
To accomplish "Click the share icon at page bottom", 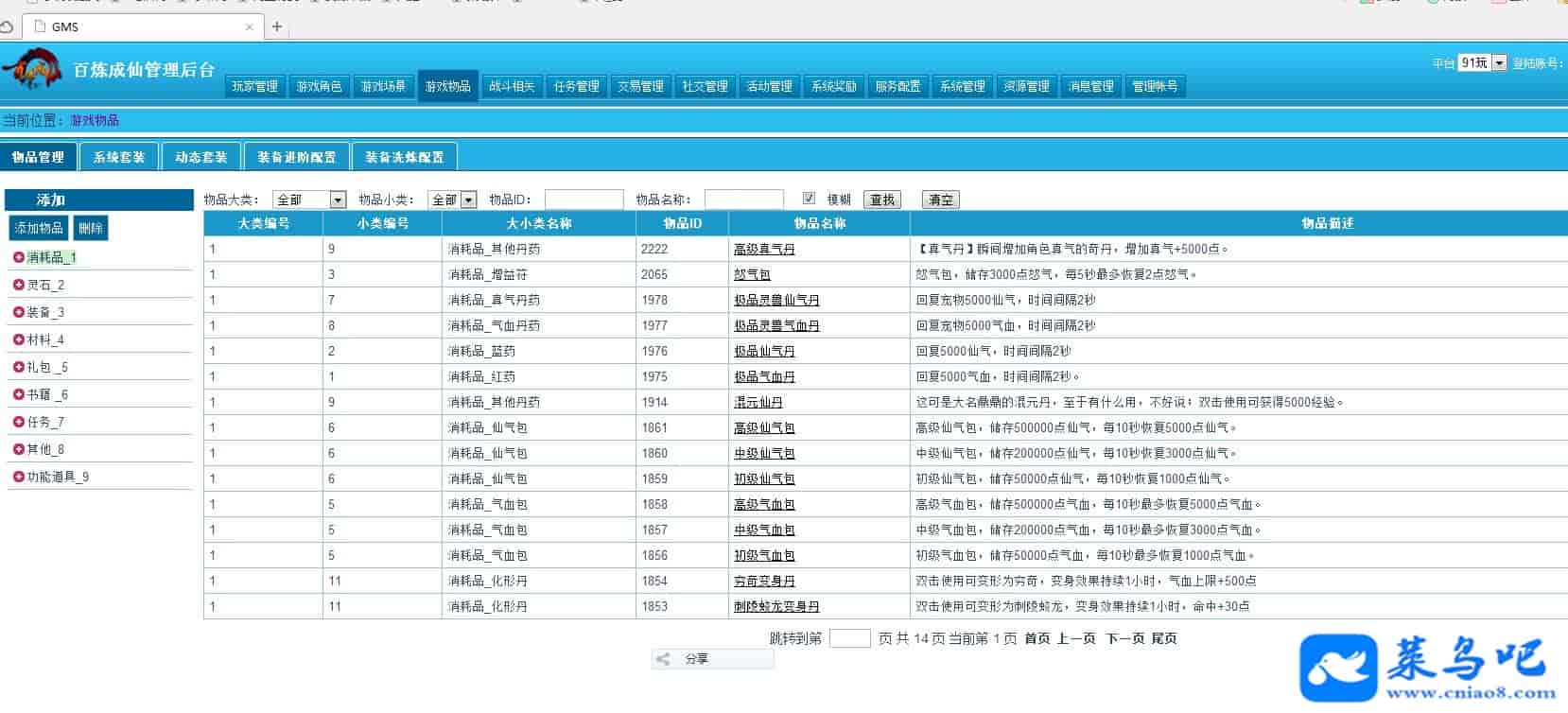I will click(x=664, y=659).
